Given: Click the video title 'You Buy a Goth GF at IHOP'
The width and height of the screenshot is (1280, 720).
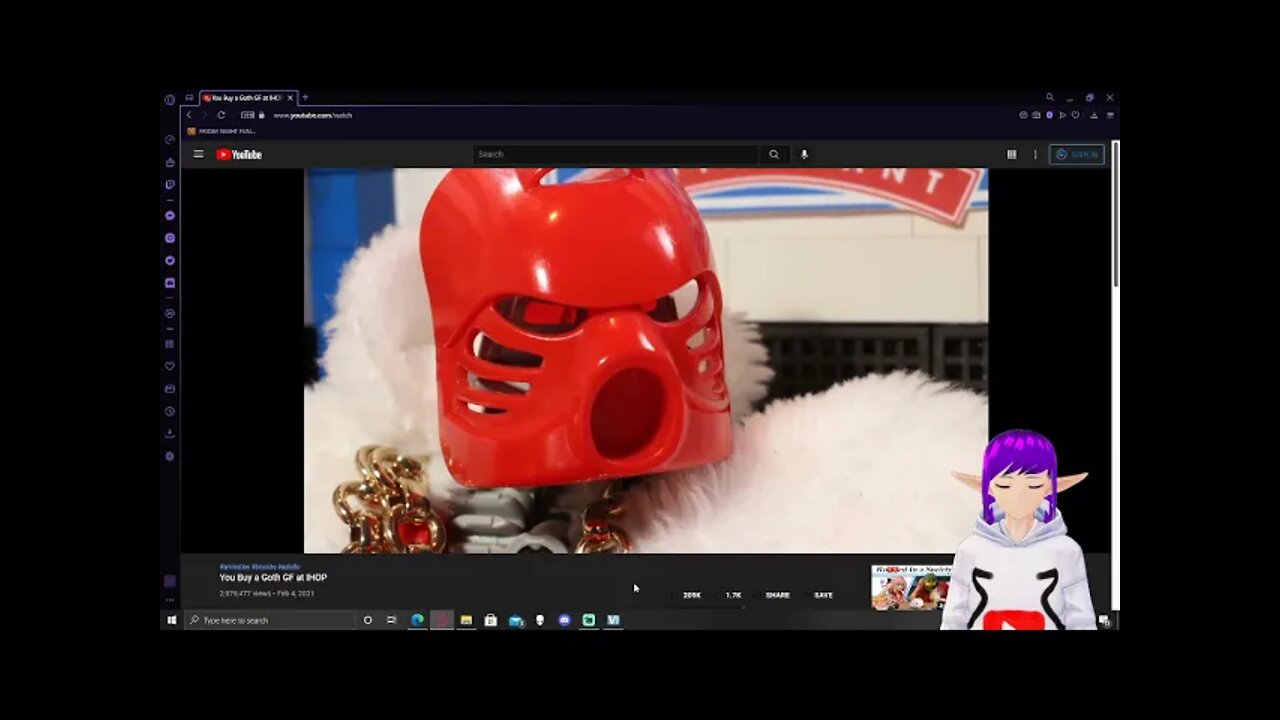Looking at the screenshot, I should 273,578.
